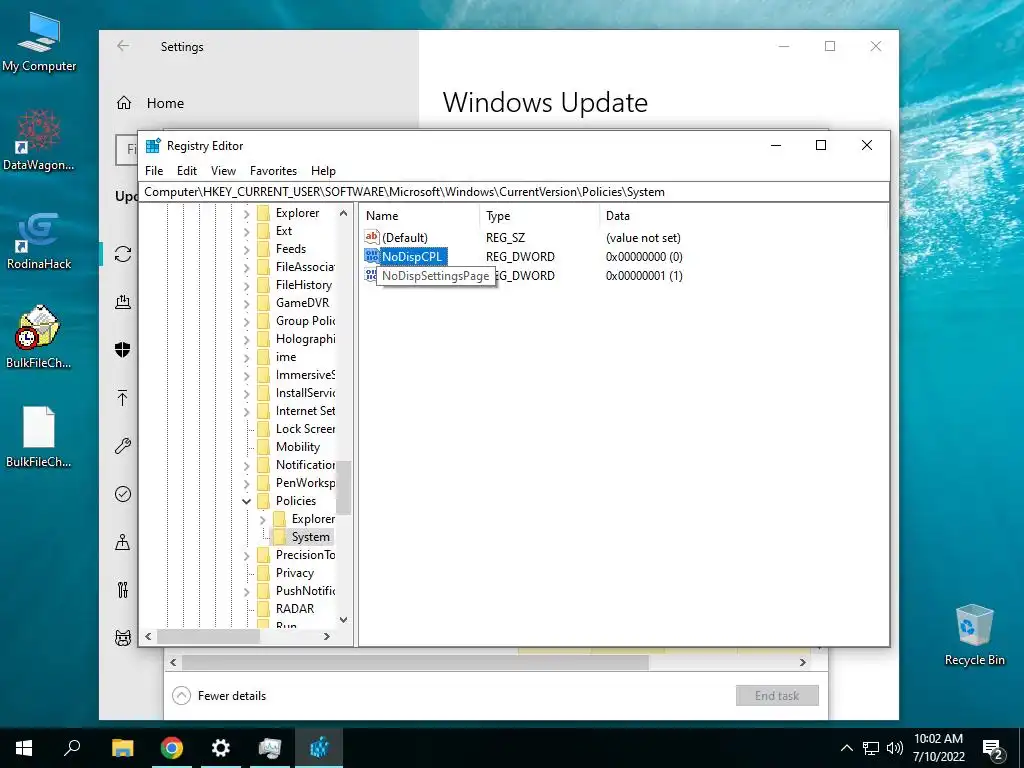Sort values by Name column header

point(420,216)
